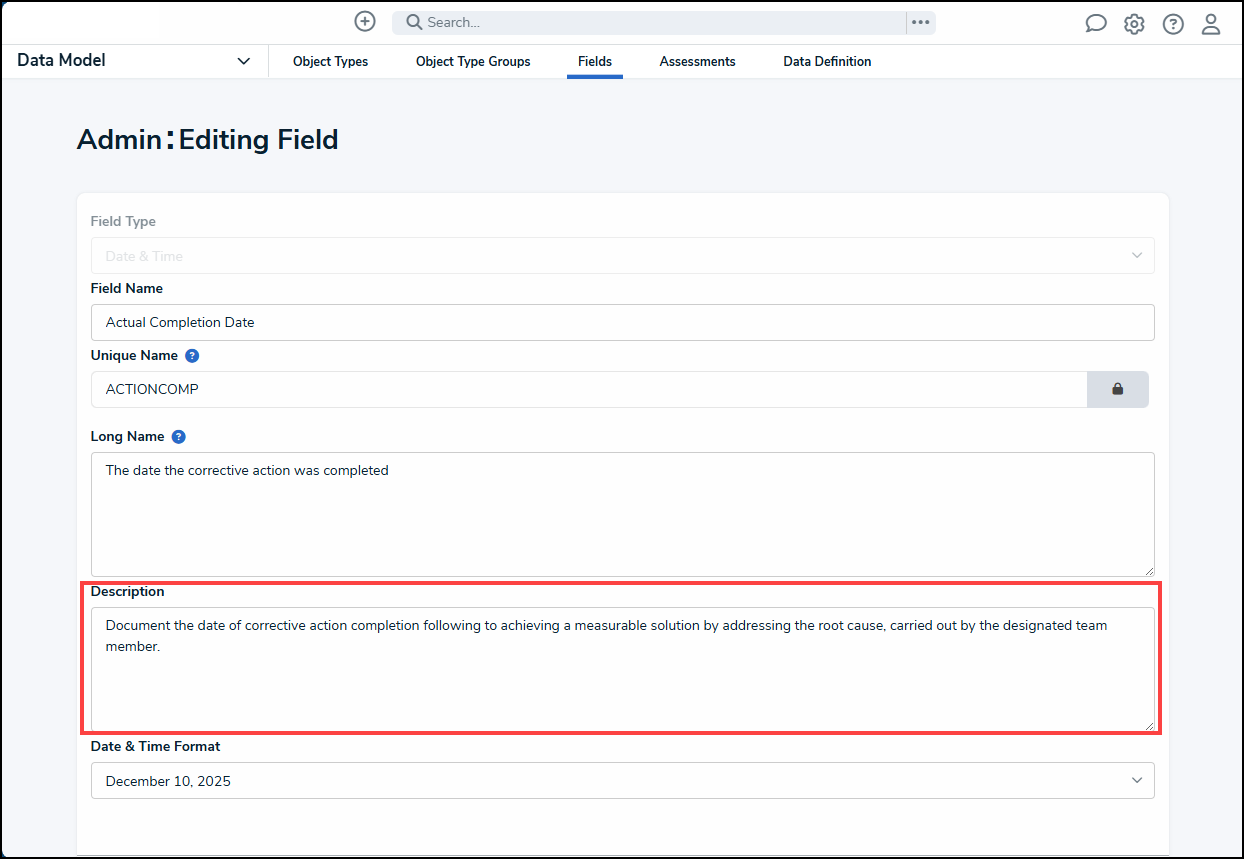Open the chat messages panel

1095,23
